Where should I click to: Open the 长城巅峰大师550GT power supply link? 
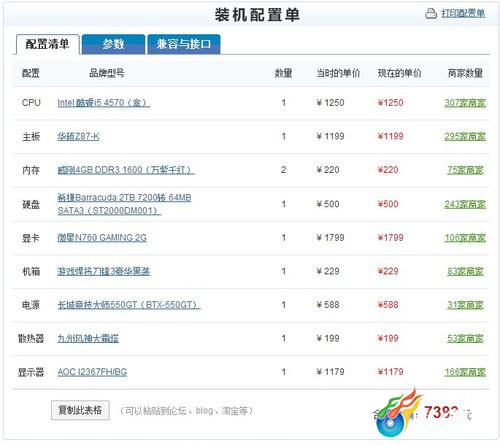pyautogui.click(x=129, y=305)
